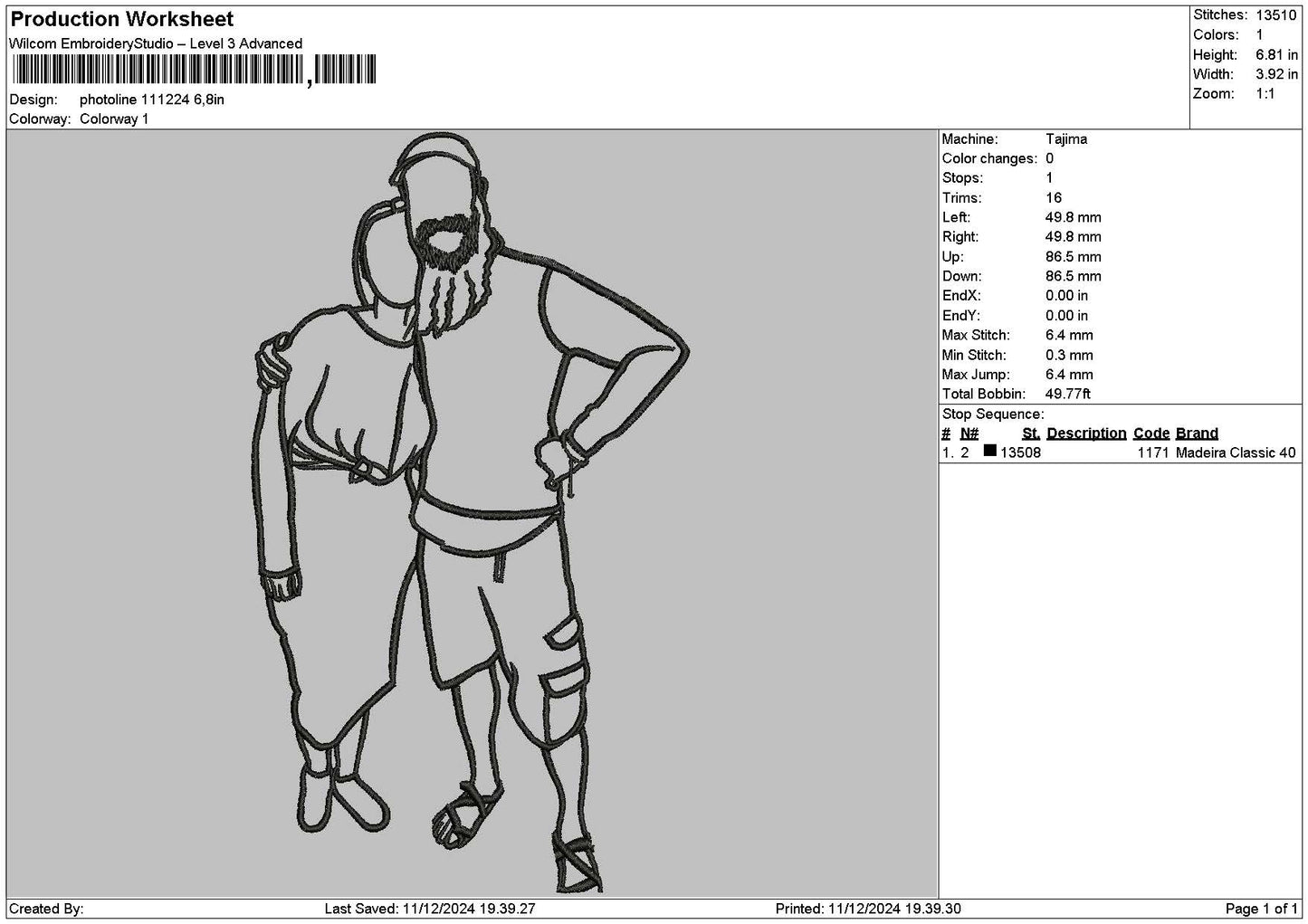Click the Zoom 1:1 value
The height and width of the screenshot is (924, 1308).
click(1265, 94)
